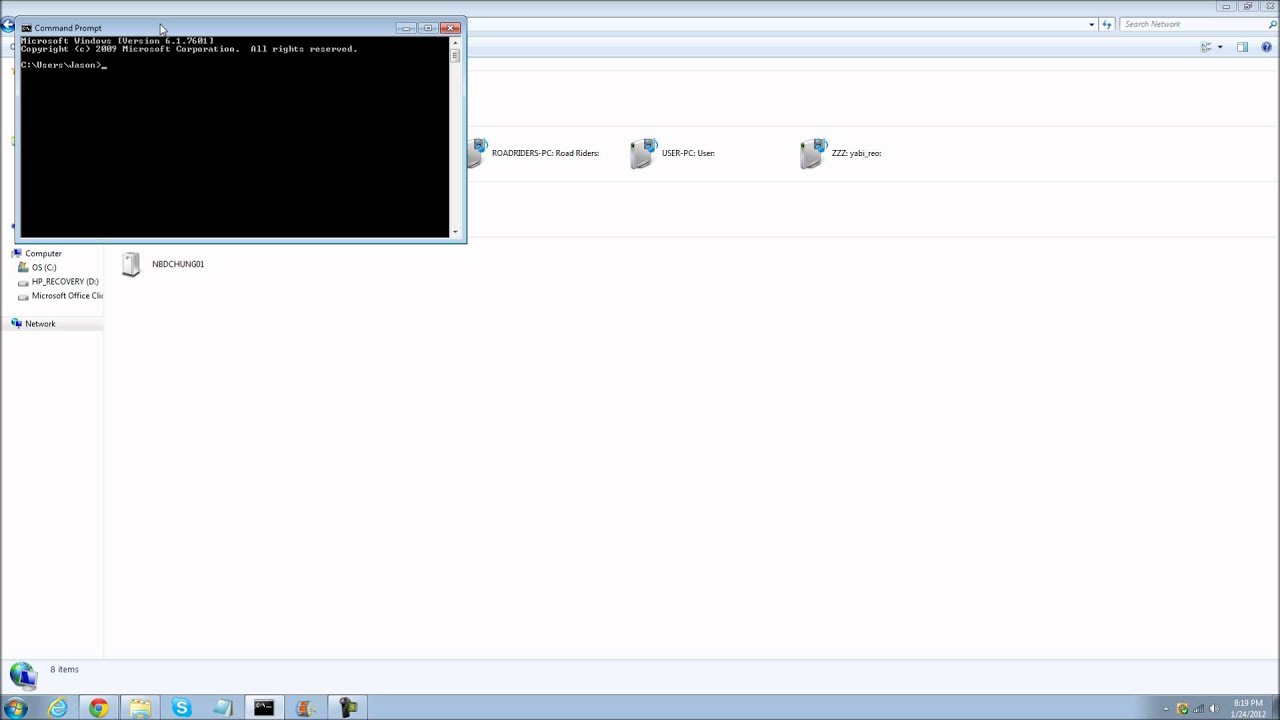Click the Explorer back navigation button

[x=7, y=25]
